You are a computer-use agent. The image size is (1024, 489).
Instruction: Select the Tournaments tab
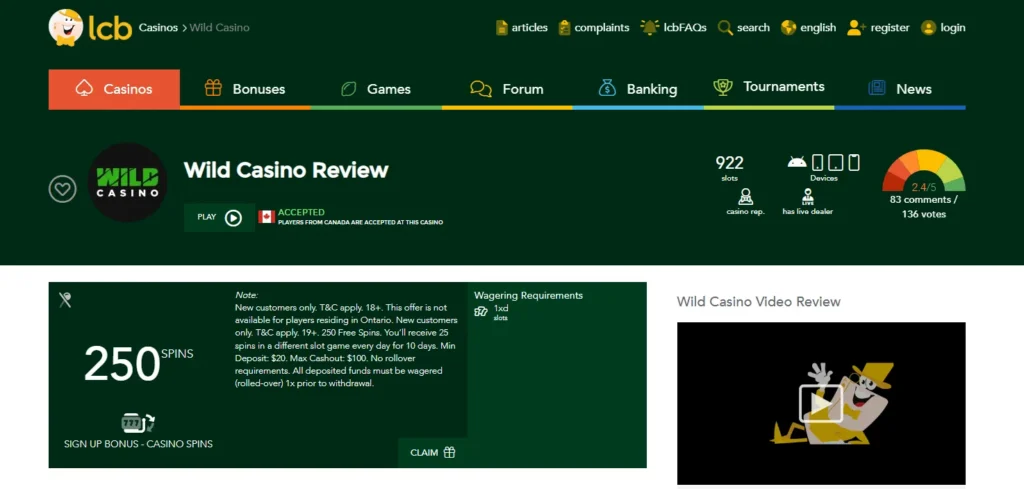click(769, 89)
